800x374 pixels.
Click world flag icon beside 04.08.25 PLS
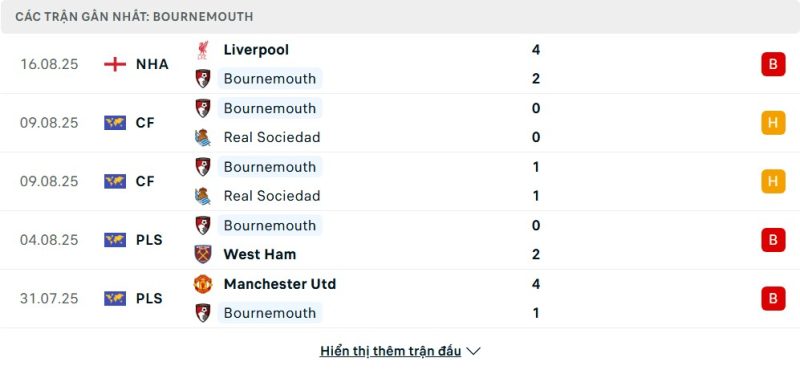115,240
